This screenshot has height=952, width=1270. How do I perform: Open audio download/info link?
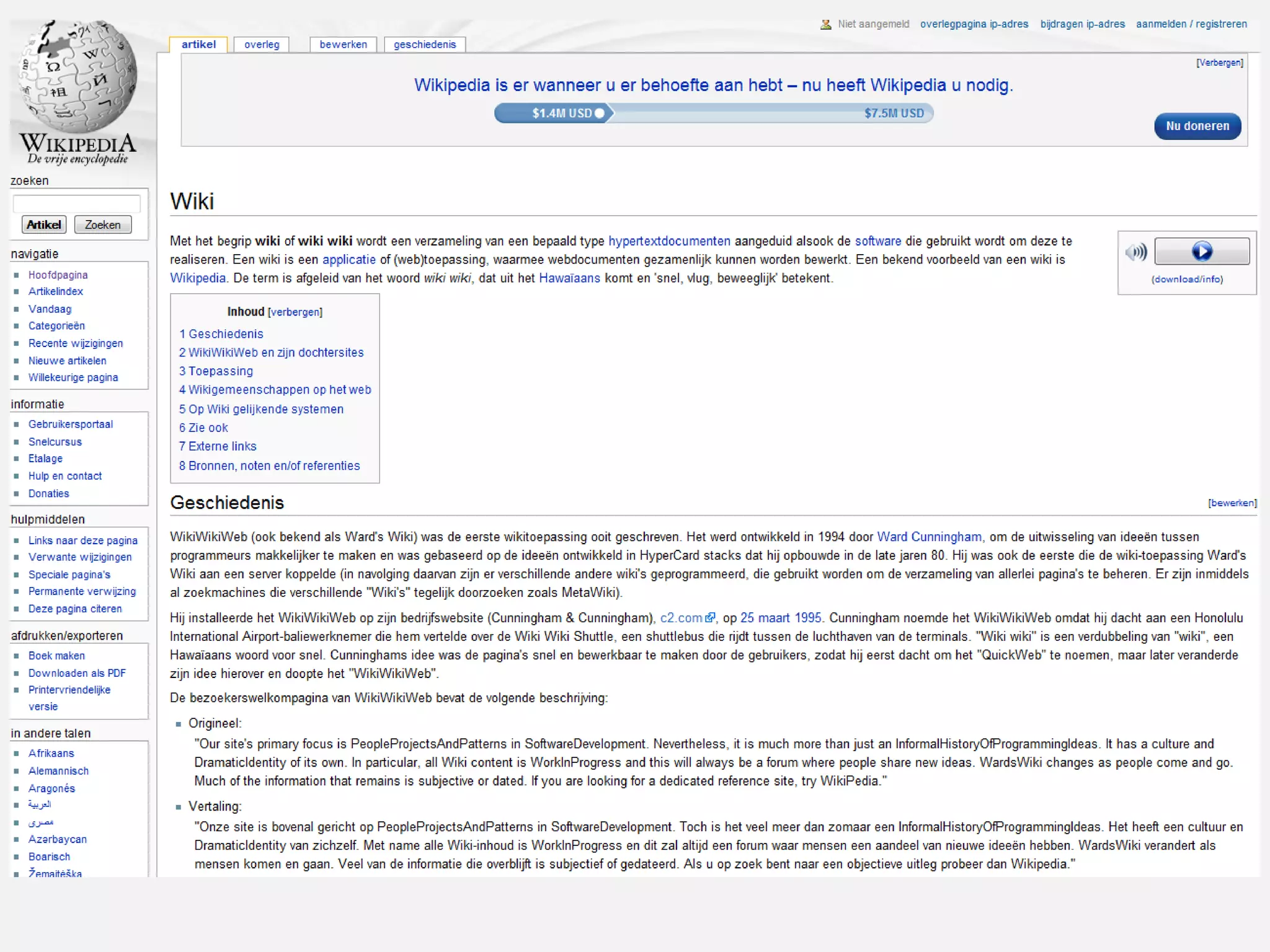(x=1187, y=279)
